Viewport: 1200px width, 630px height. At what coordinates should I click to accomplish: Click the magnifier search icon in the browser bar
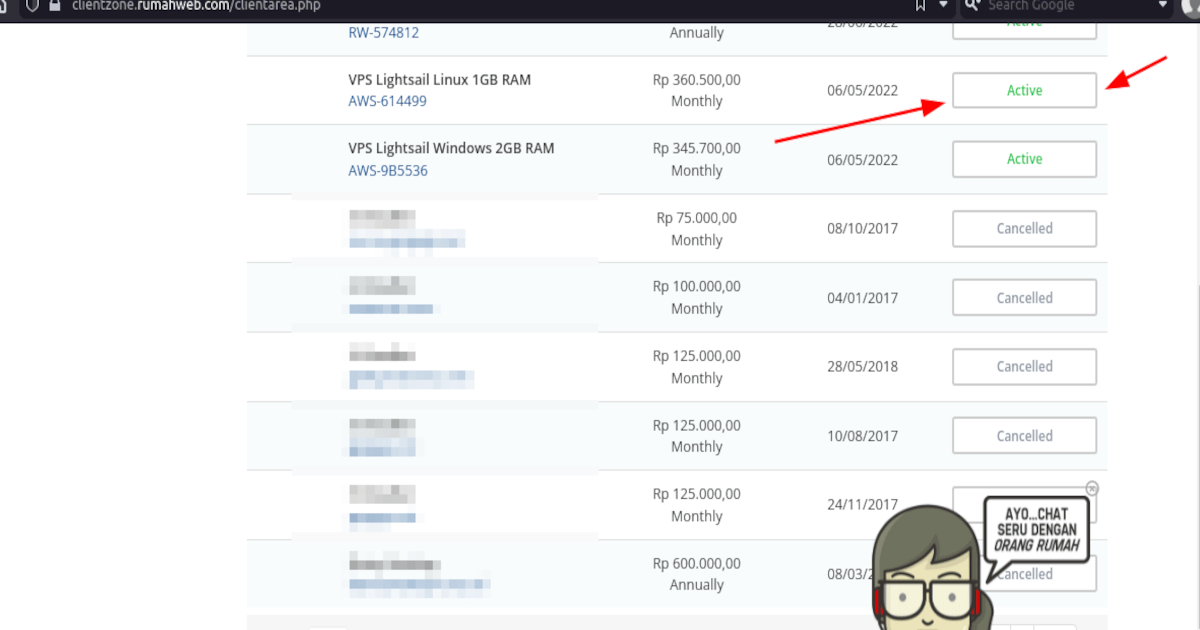pyautogui.click(x=972, y=4)
